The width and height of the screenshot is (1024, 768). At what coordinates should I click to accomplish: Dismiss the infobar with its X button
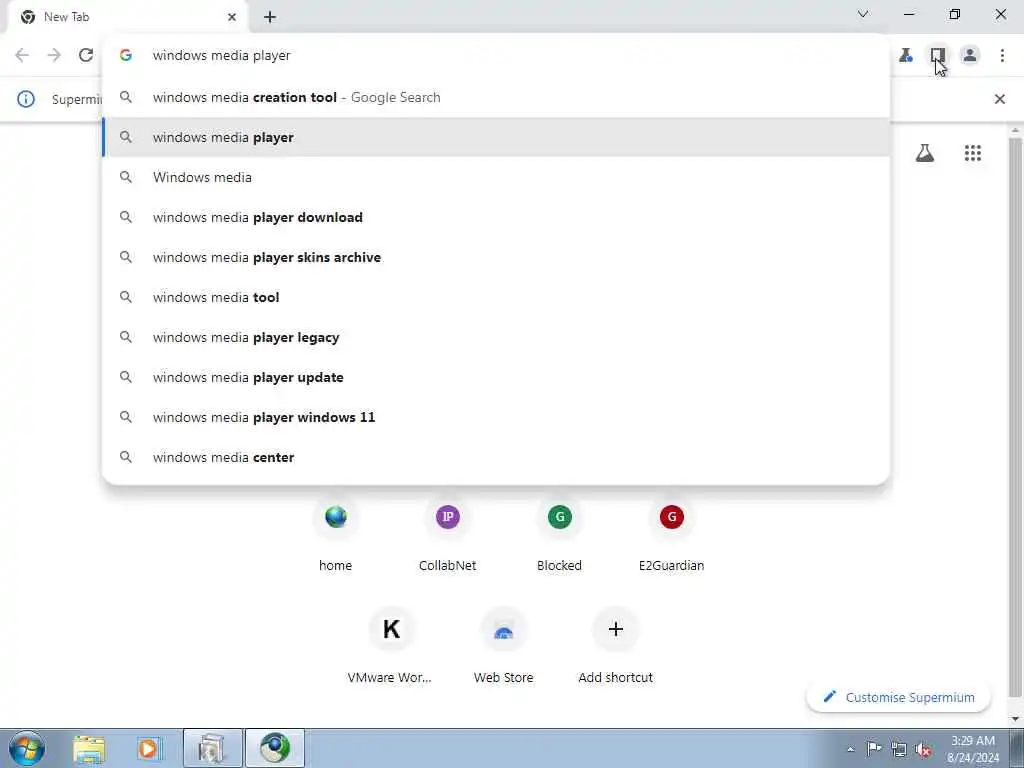(x=999, y=99)
